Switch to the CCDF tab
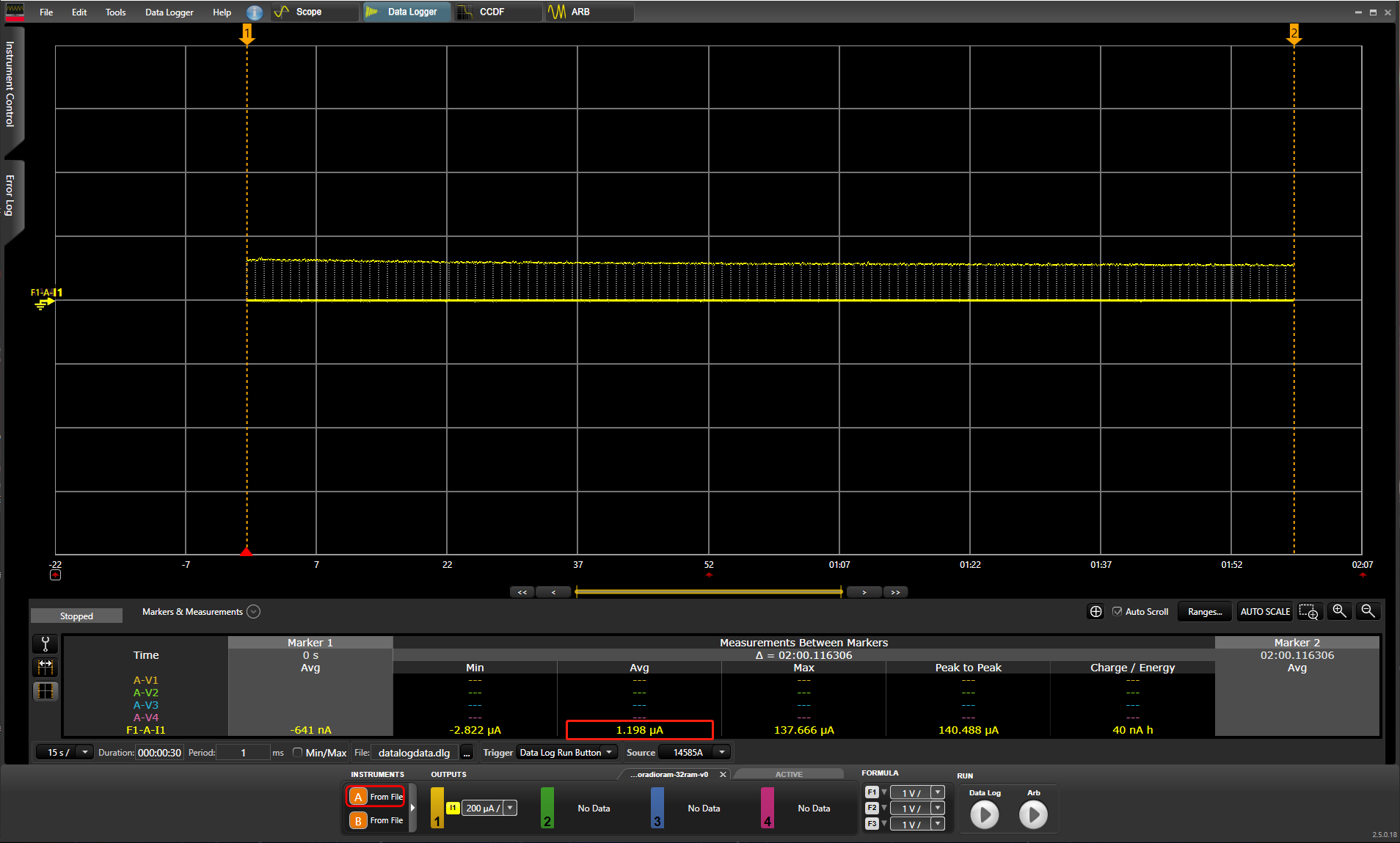 point(498,12)
